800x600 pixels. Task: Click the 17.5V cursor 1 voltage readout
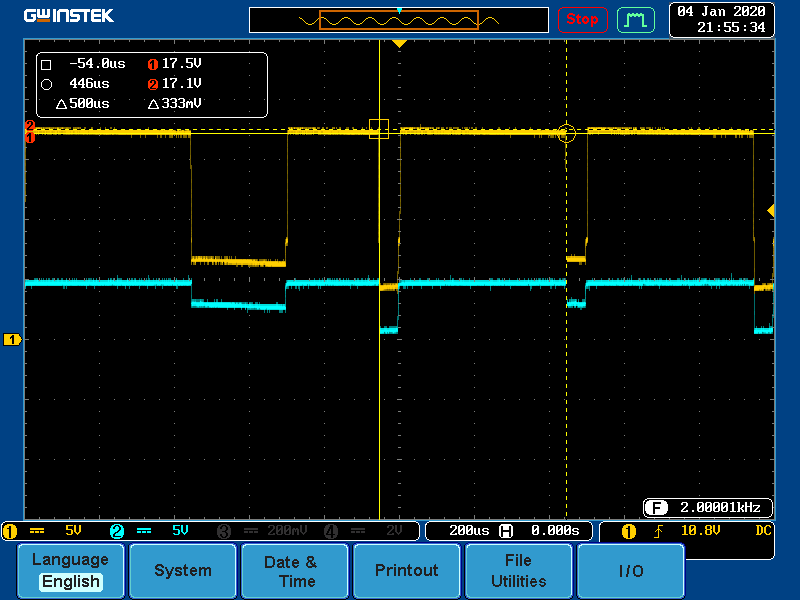pyautogui.click(x=182, y=63)
